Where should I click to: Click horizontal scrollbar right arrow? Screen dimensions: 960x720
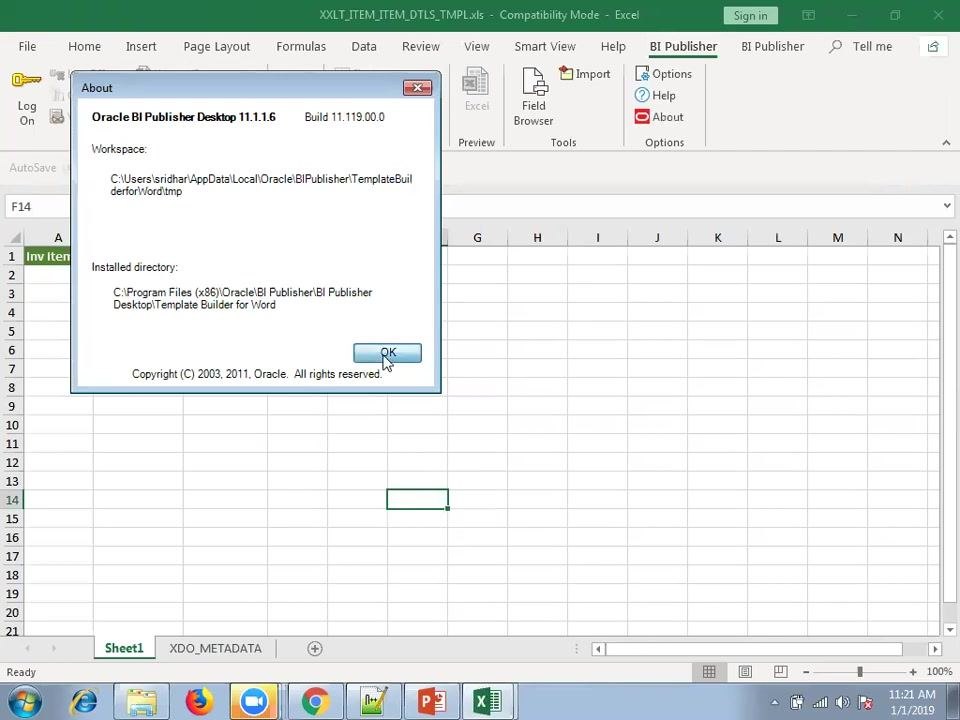(x=935, y=649)
